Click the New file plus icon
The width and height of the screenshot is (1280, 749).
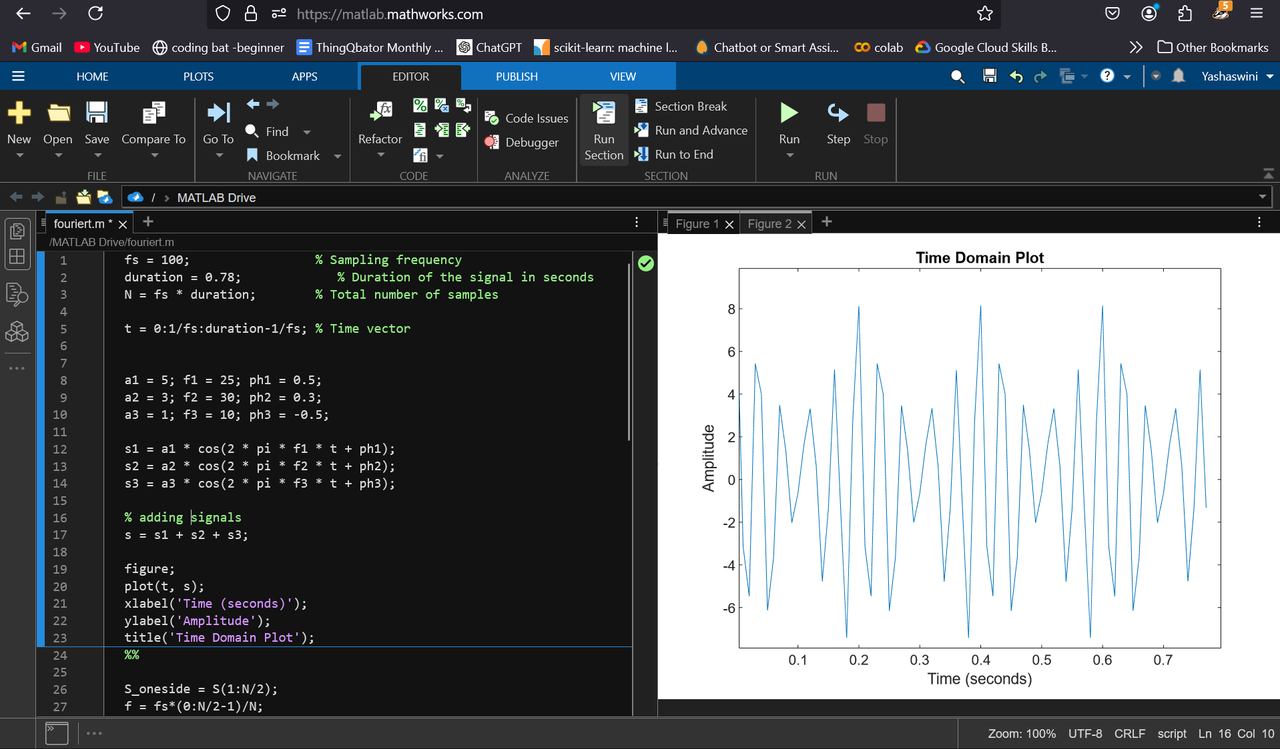point(19,112)
